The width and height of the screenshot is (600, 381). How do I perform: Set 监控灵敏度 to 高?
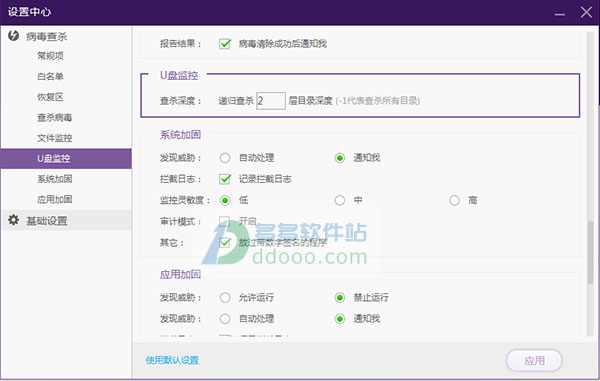click(454, 200)
